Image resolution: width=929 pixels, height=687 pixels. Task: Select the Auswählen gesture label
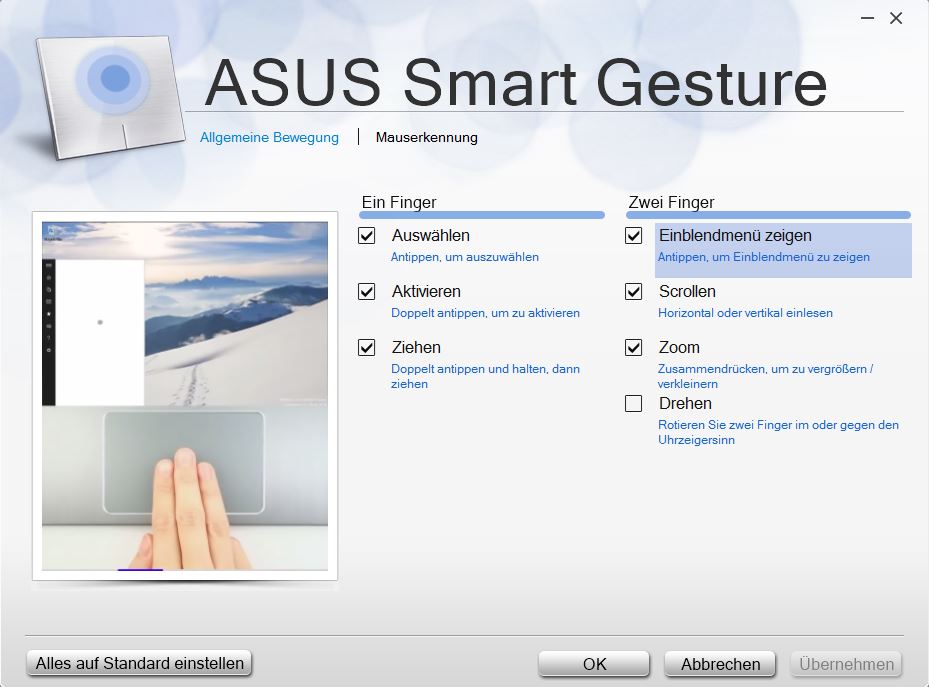click(x=431, y=236)
